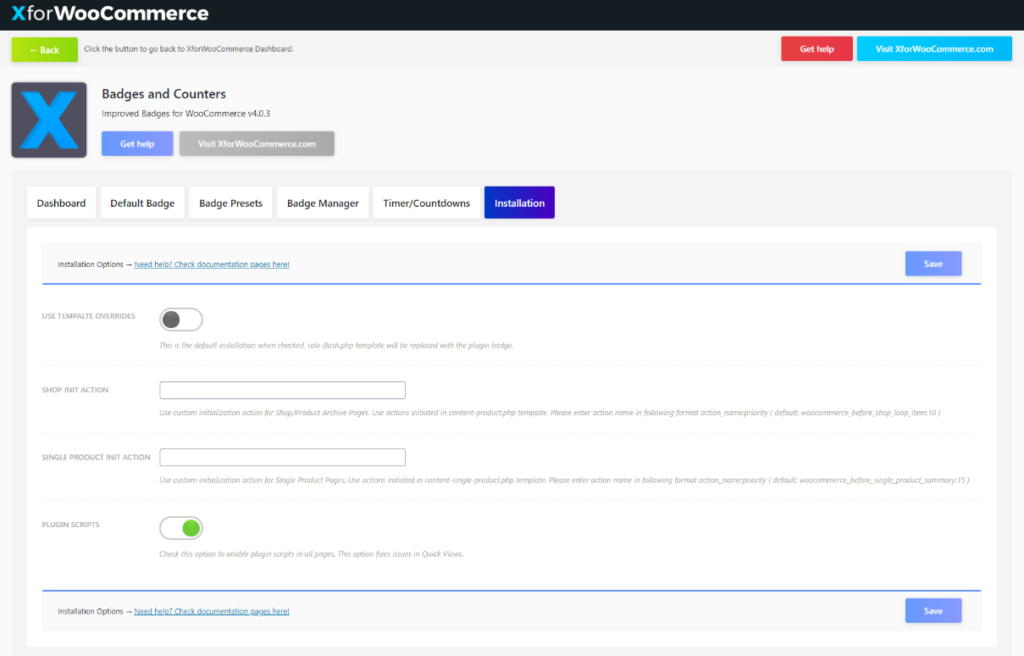Open the Badge Presets tab
Image resolution: width=1024 pixels, height=656 pixels.
tap(231, 203)
